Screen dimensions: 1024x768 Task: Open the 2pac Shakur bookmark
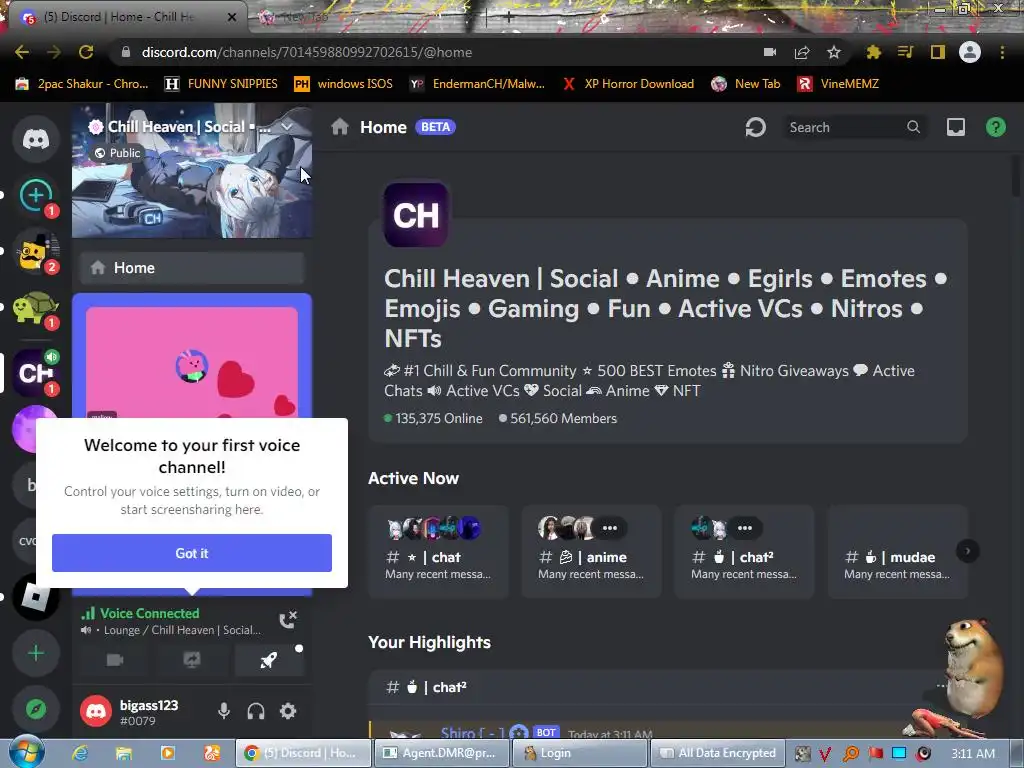tap(82, 84)
